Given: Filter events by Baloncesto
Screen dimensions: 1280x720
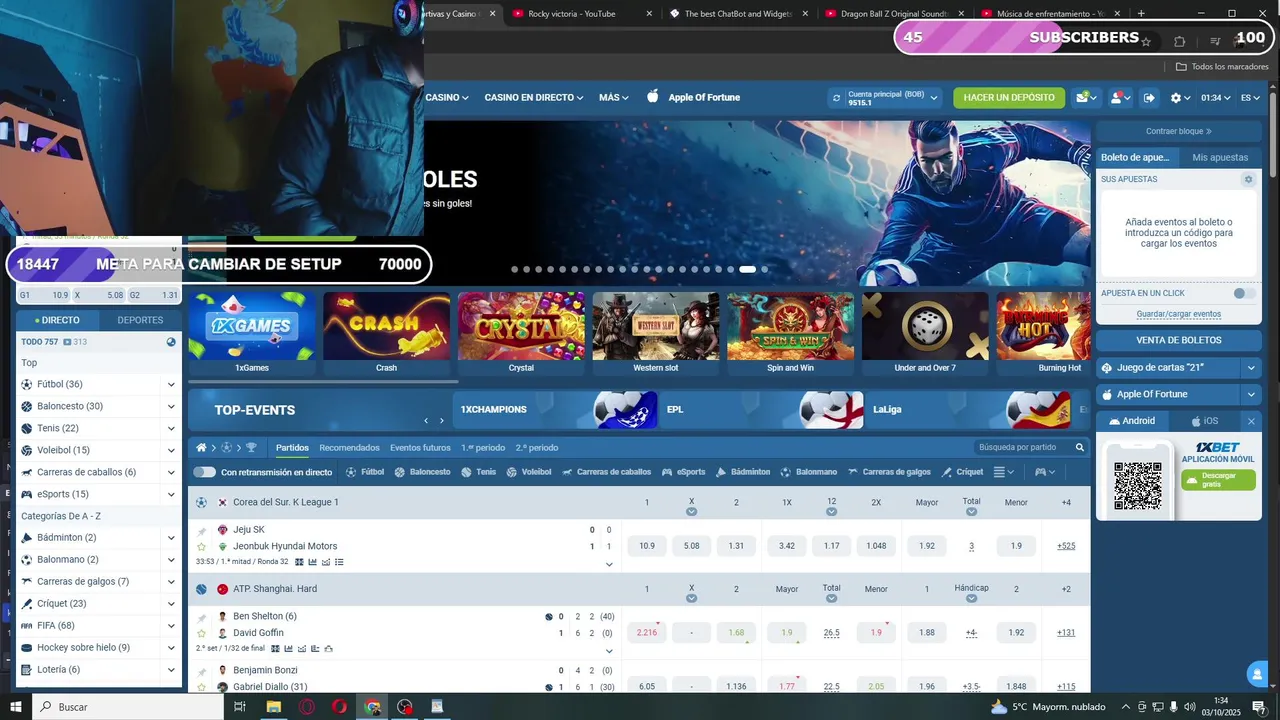Looking at the screenshot, I should click(x=422, y=472).
